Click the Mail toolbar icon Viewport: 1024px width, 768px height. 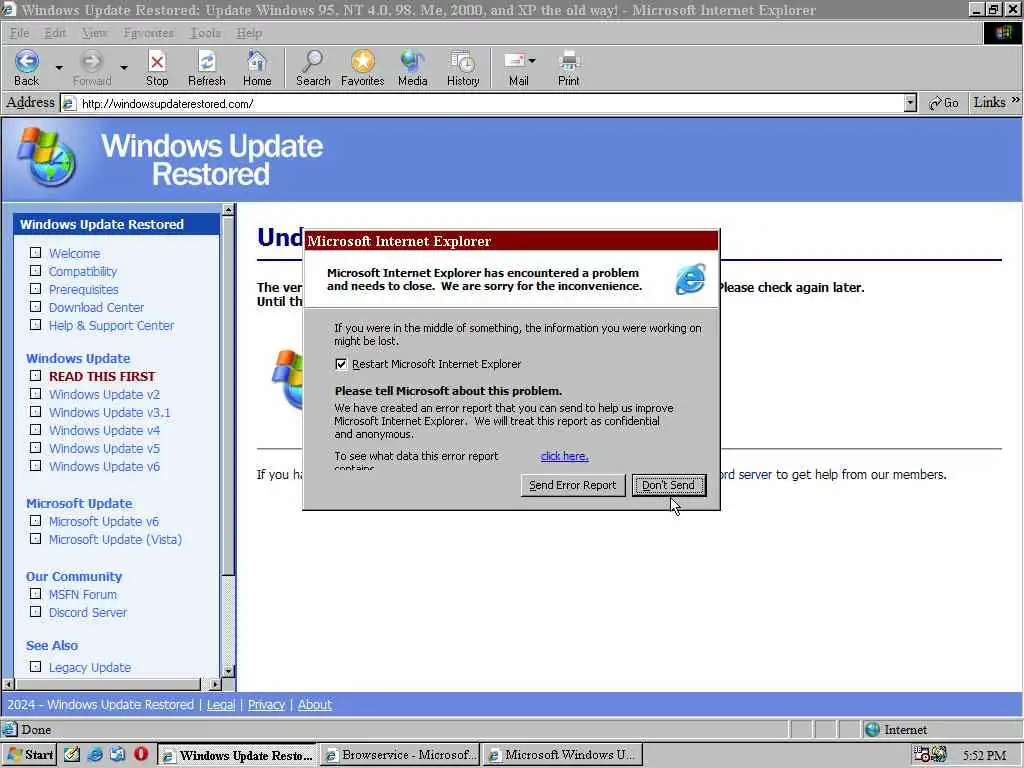(515, 67)
